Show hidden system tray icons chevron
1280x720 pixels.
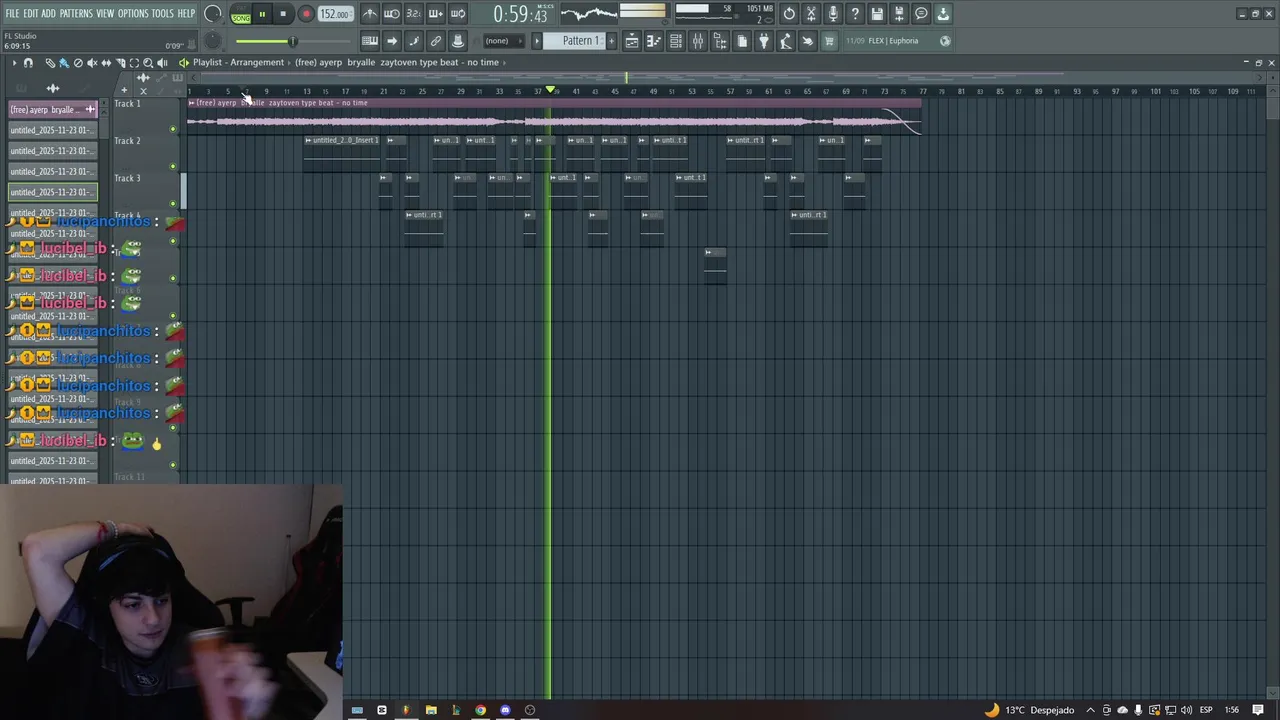click(1091, 710)
